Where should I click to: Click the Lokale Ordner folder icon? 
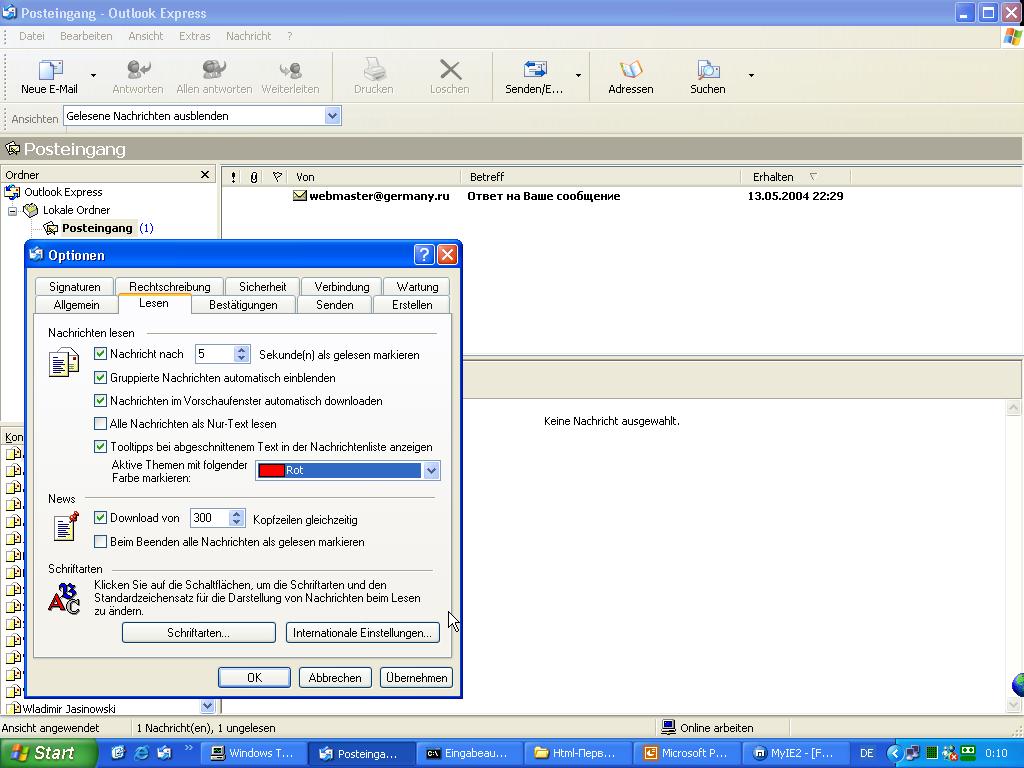[31, 210]
